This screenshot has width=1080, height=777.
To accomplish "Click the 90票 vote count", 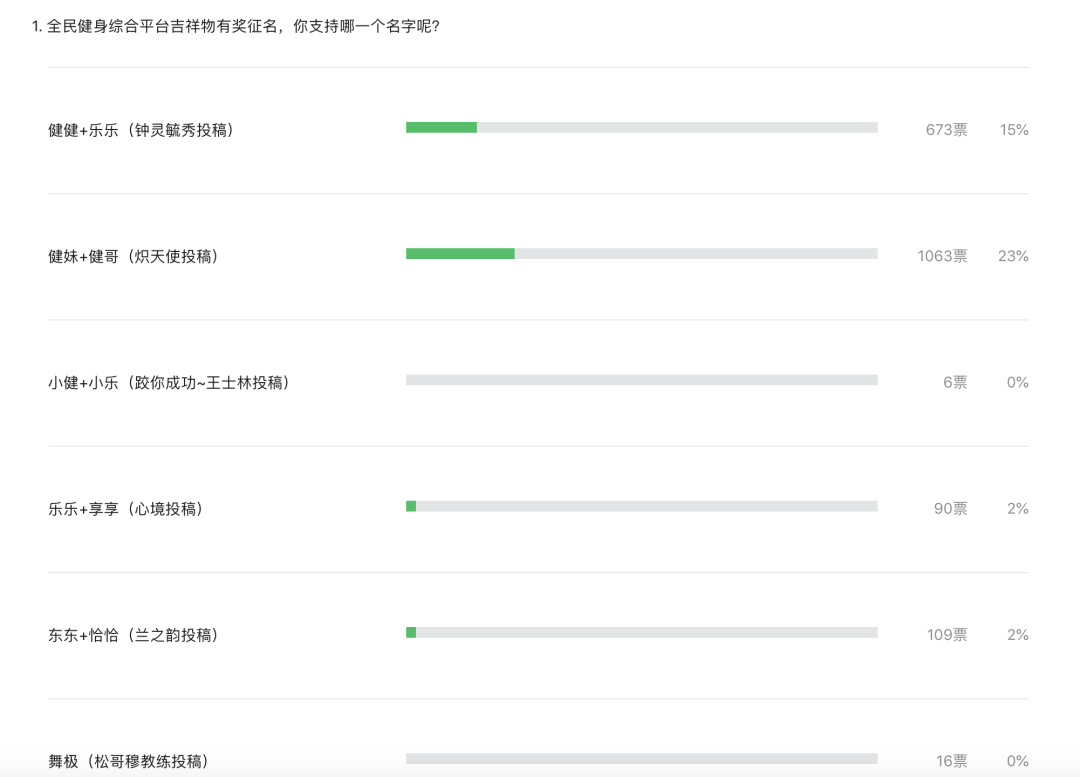I will pos(951,508).
